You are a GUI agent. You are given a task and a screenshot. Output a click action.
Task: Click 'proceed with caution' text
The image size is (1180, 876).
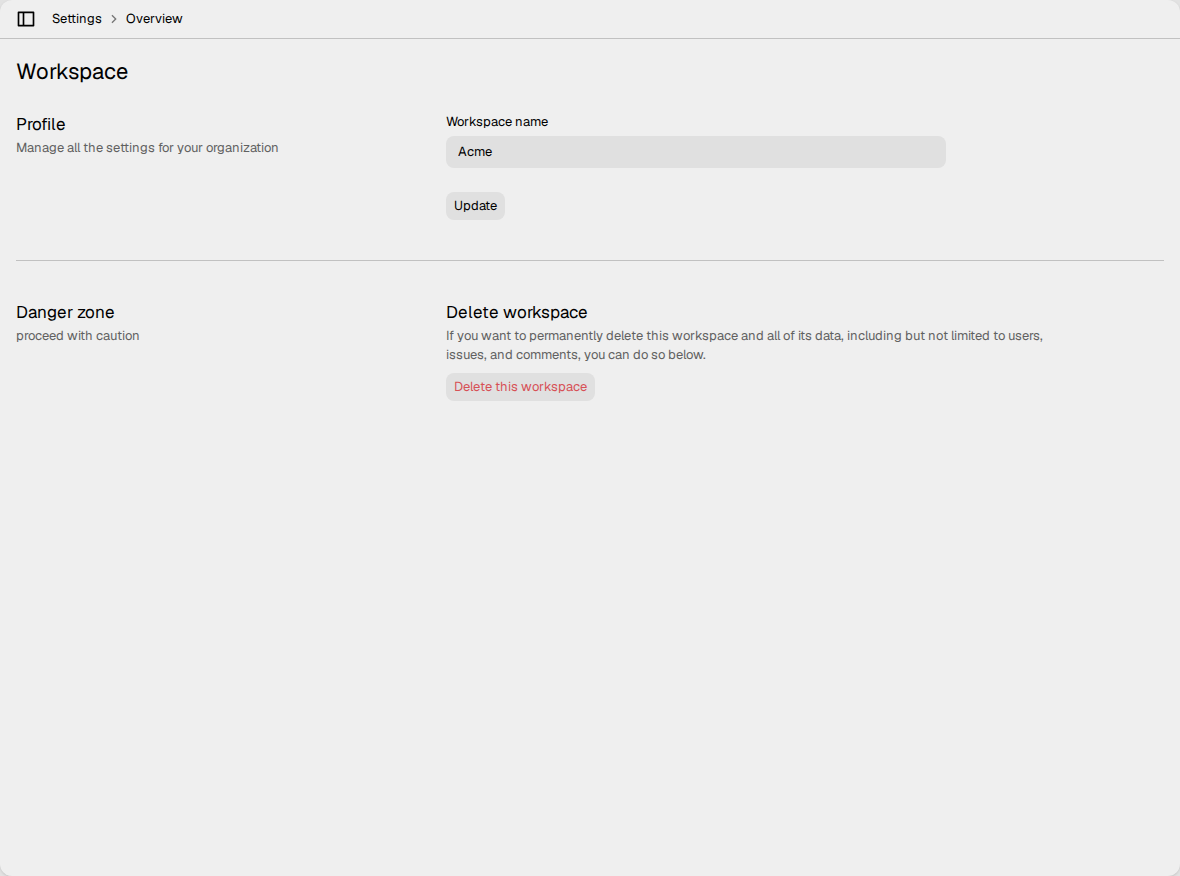coord(78,336)
